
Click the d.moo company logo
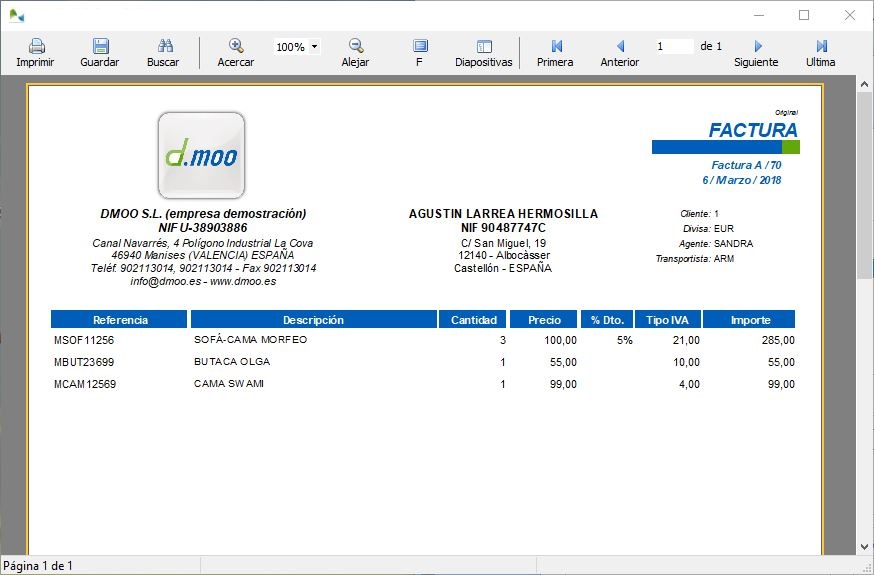[201, 155]
